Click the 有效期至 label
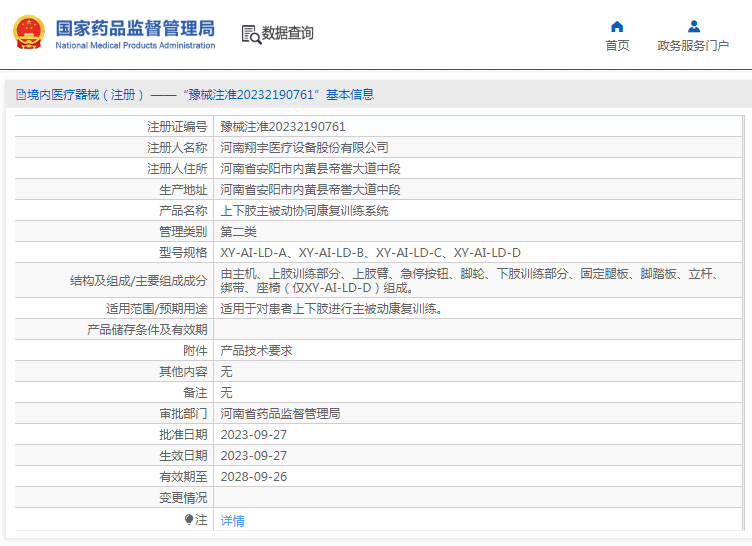This screenshot has width=752, height=546. (183, 477)
